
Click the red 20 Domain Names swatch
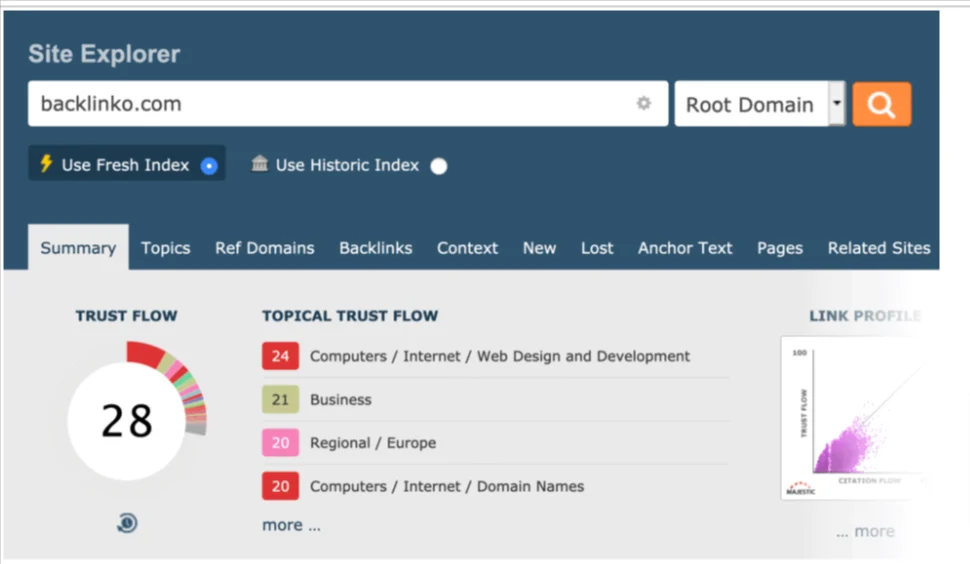pos(280,485)
